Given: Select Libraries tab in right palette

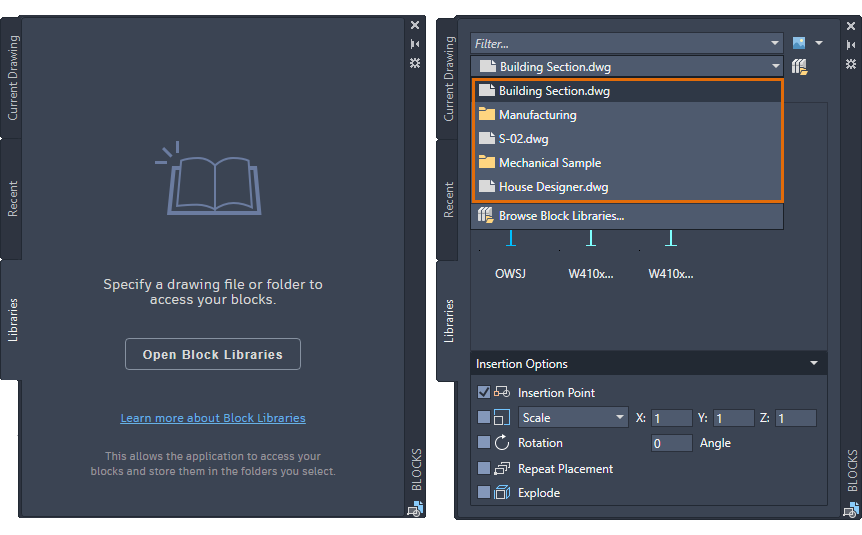Looking at the screenshot, I should point(449,321).
